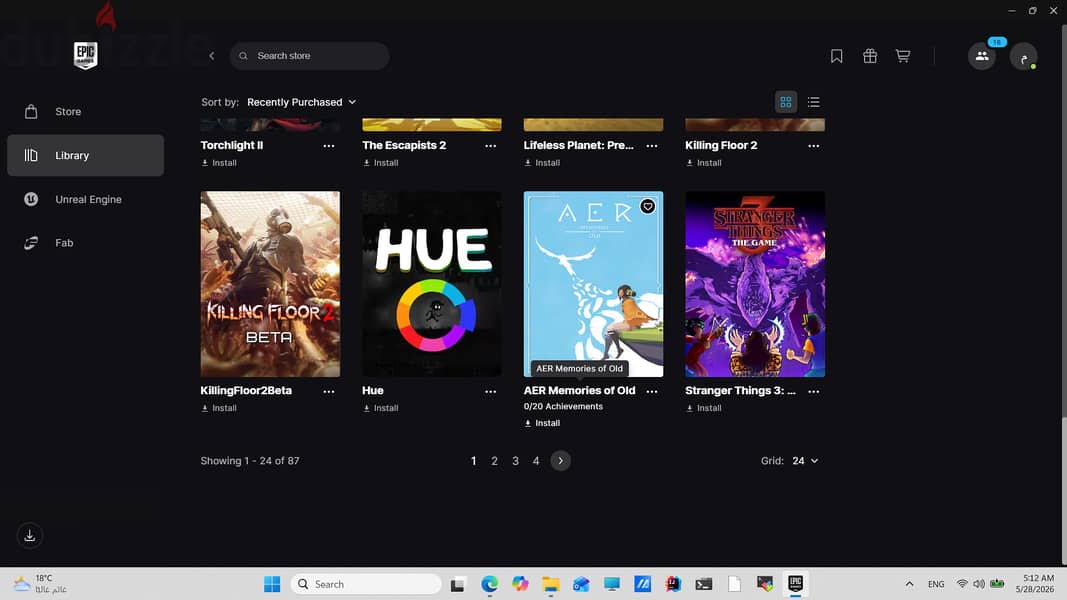Open the shopping cart
The height and width of the screenshot is (600, 1067).
[x=902, y=56]
